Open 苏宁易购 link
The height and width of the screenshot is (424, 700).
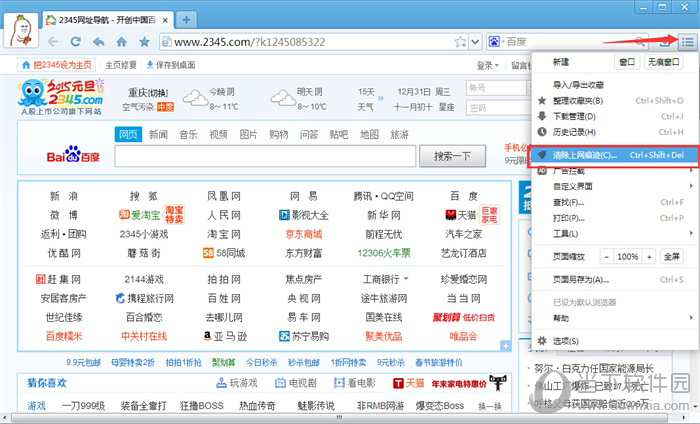pos(304,336)
